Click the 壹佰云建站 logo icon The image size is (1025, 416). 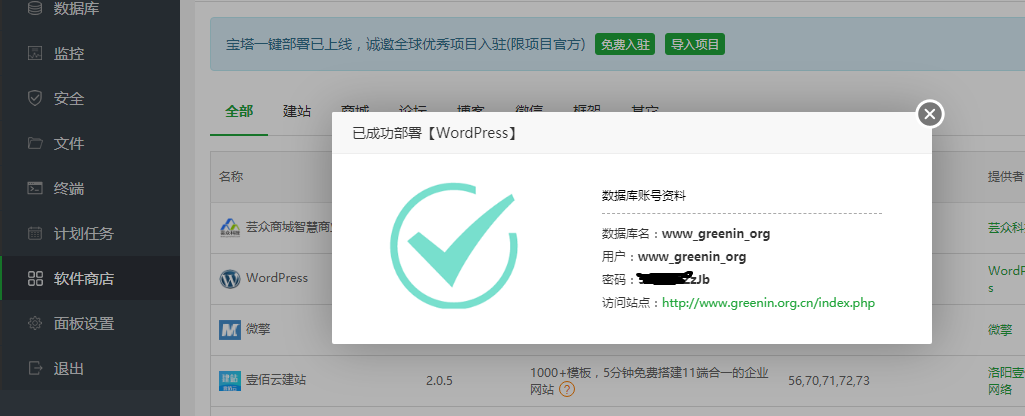coord(229,381)
